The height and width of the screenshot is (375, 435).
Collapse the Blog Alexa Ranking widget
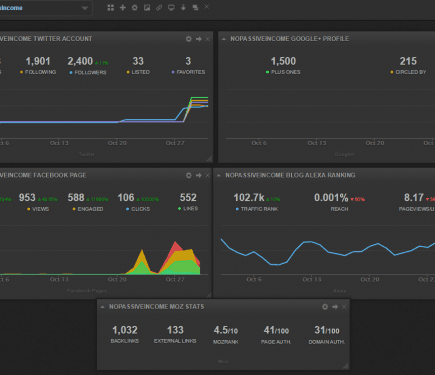[x=219, y=175]
